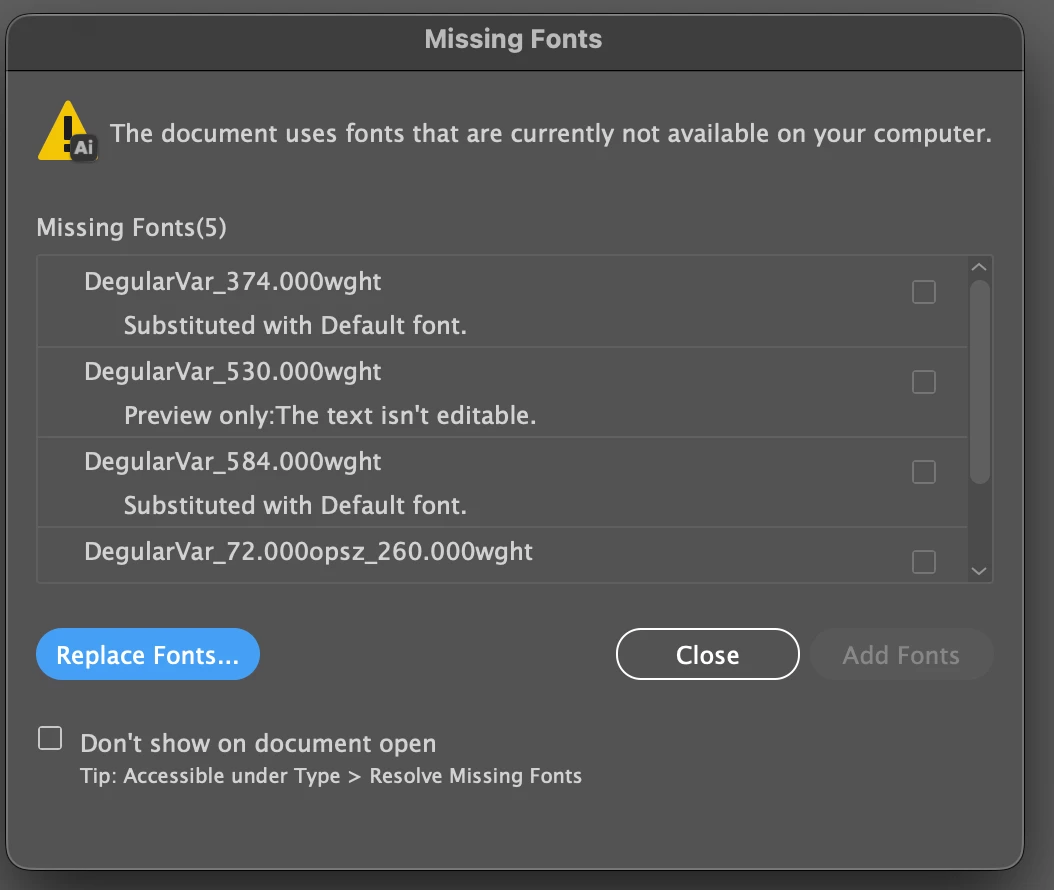
Task: Click the Preview only text isn't editable status
Action: [330, 415]
